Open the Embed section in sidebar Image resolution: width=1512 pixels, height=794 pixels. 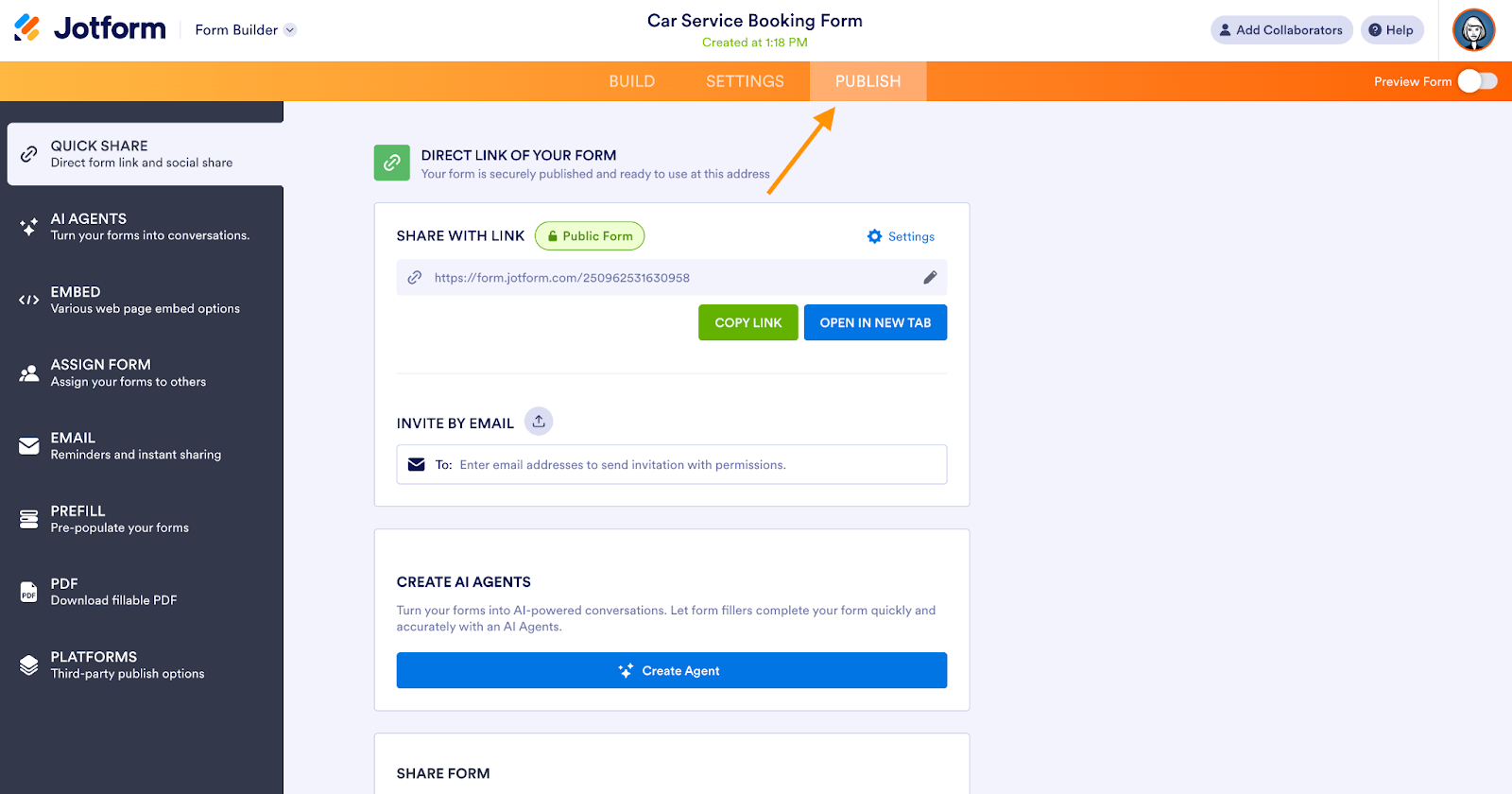click(x=142, y=301)
